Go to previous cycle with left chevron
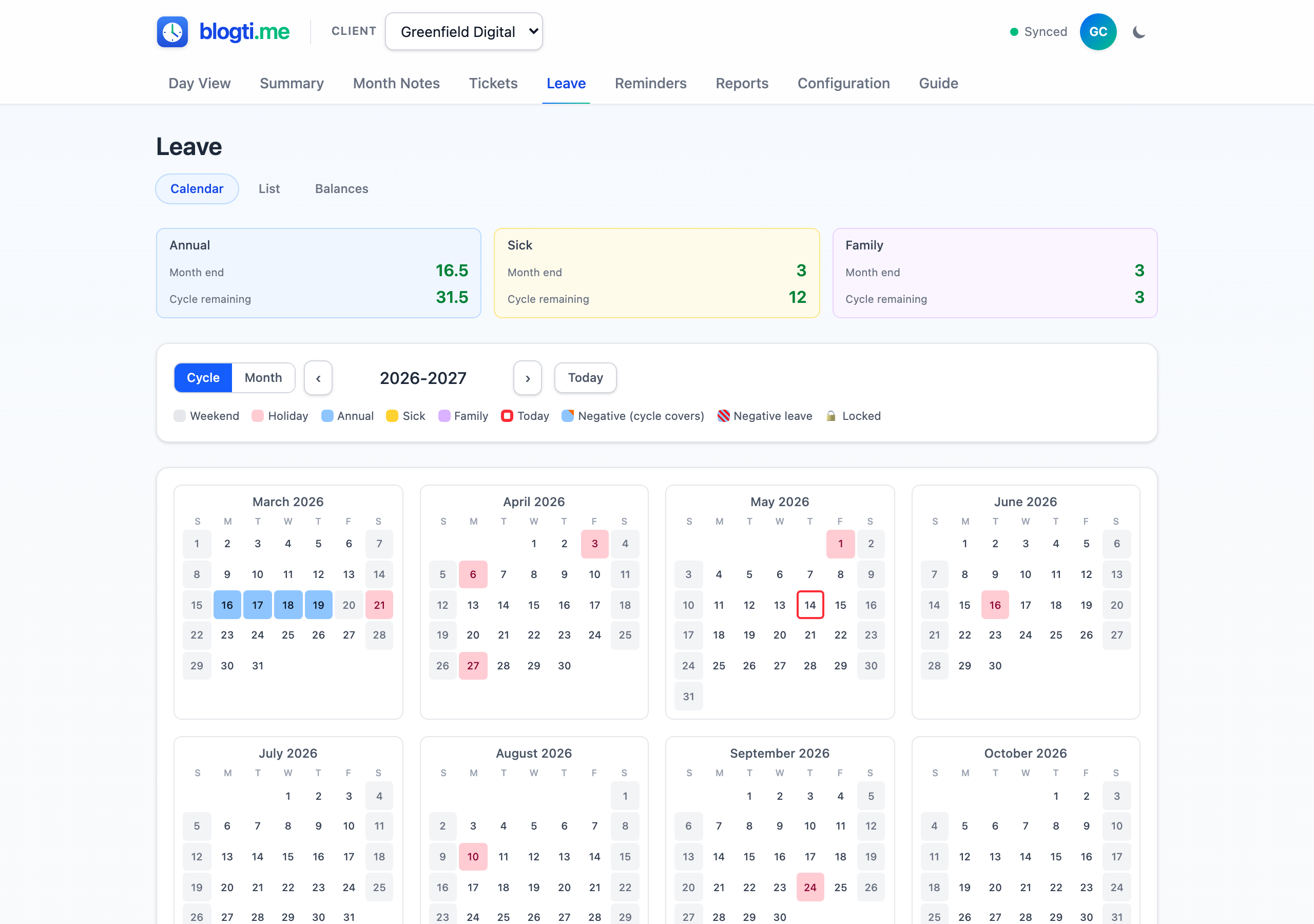 point(318,378)
